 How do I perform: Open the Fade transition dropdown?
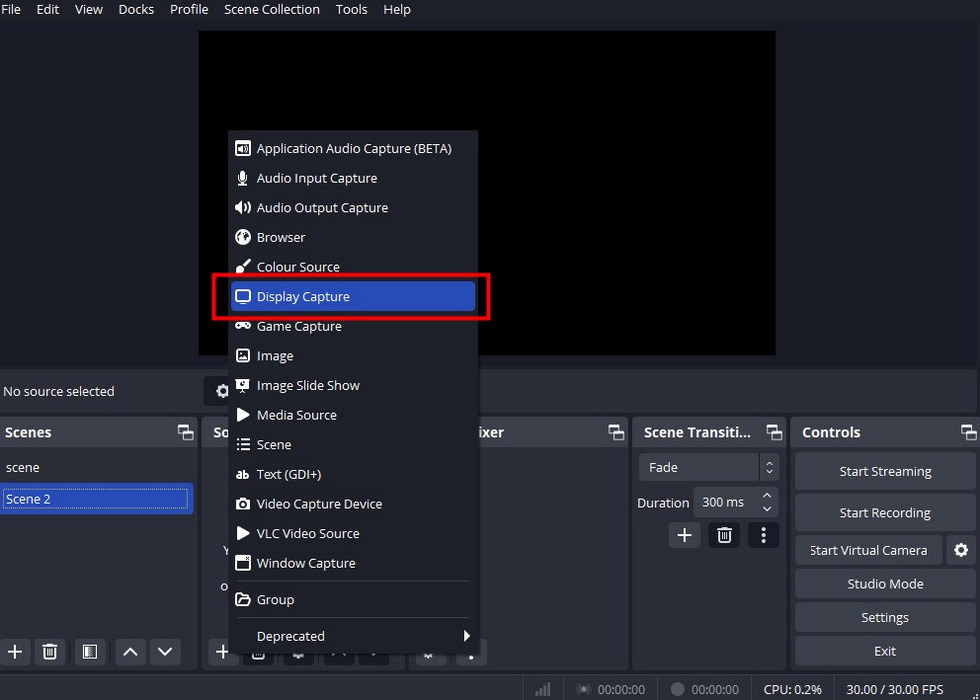click(x=699, y=467)
